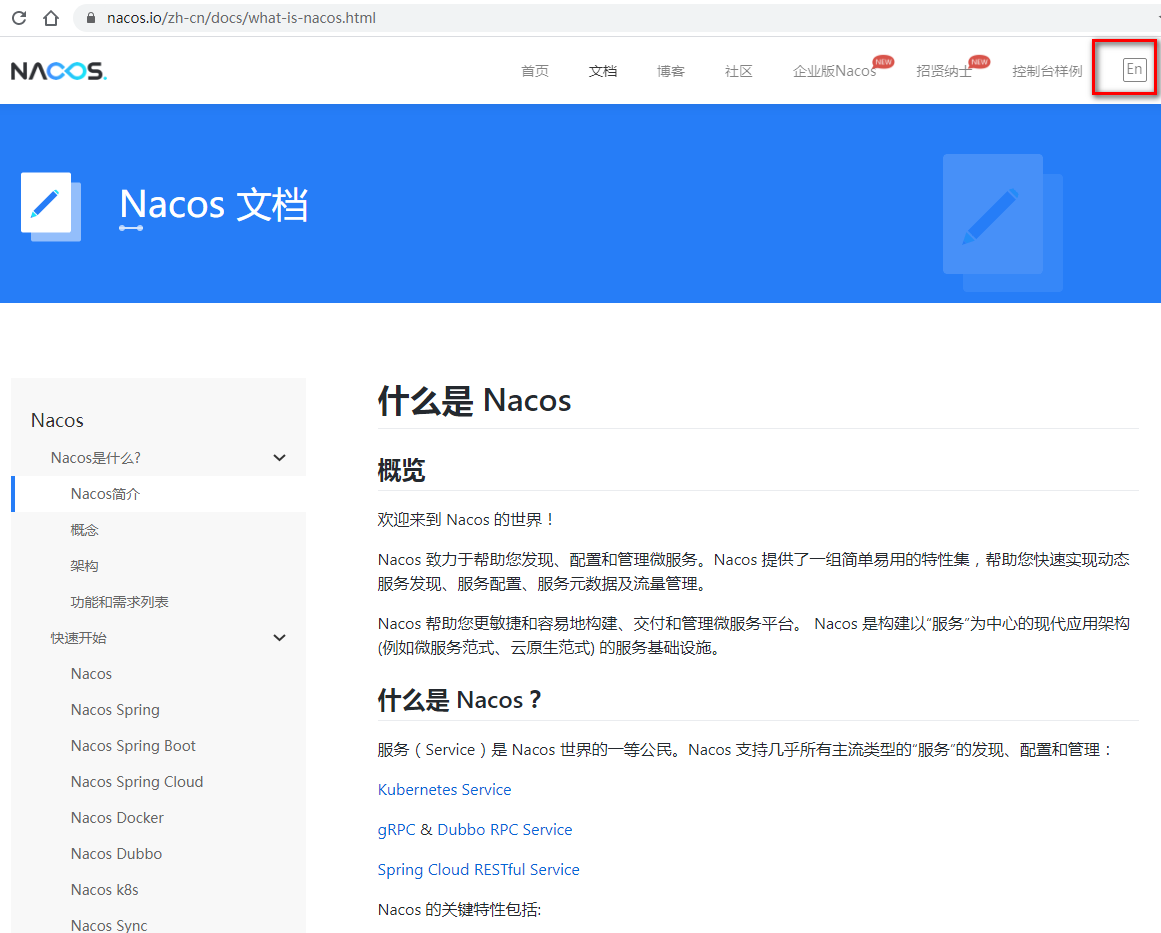The height and width of the screenshot is (933, 1161).
Task: Click the lock icon in address bar
Action: coord(91,18)
